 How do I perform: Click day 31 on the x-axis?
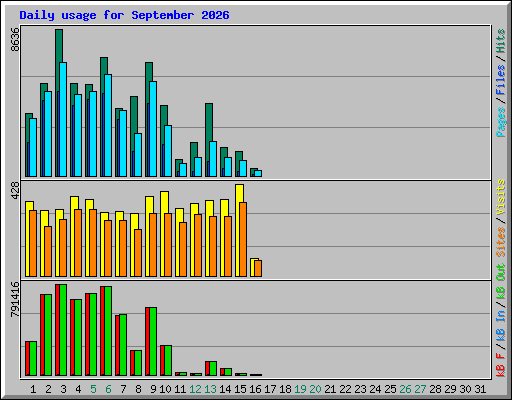(480, 389)
